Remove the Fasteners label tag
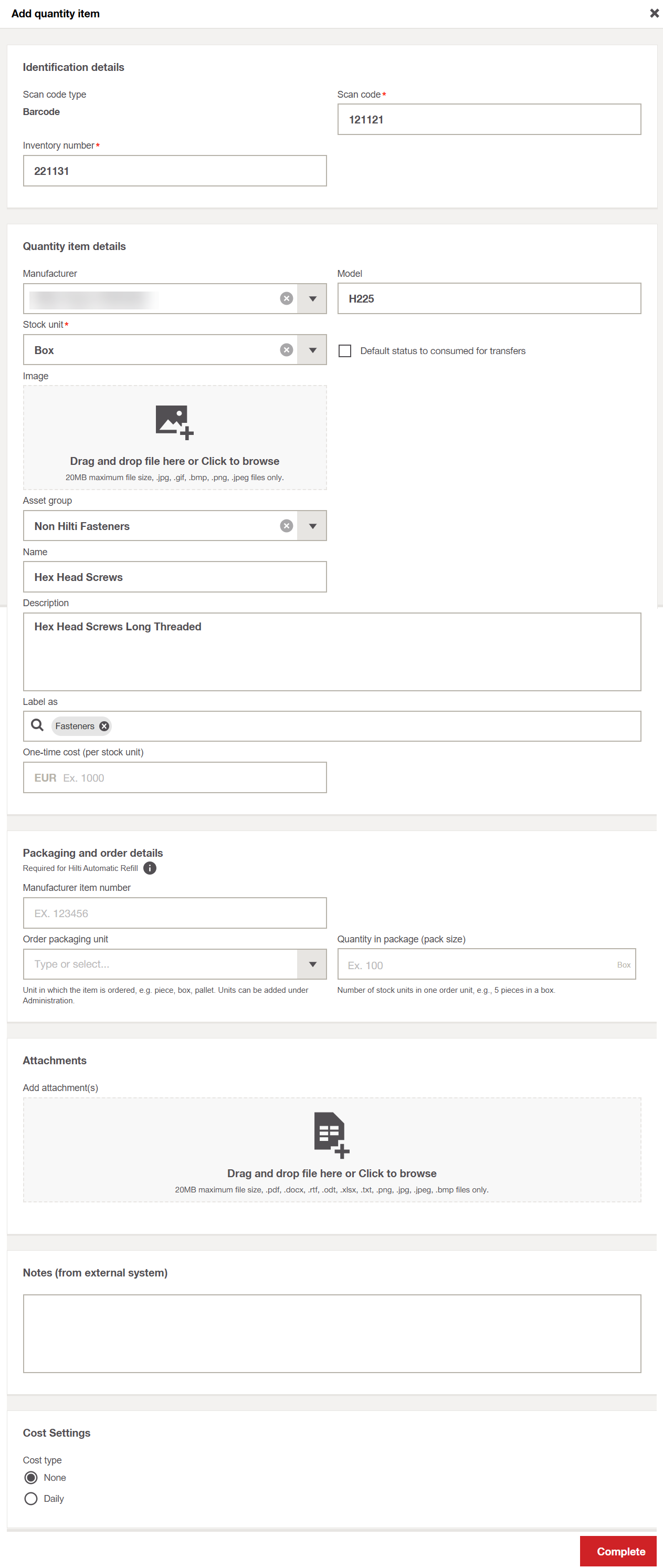Screen dimensions: 663x1568 pos(104,726)
